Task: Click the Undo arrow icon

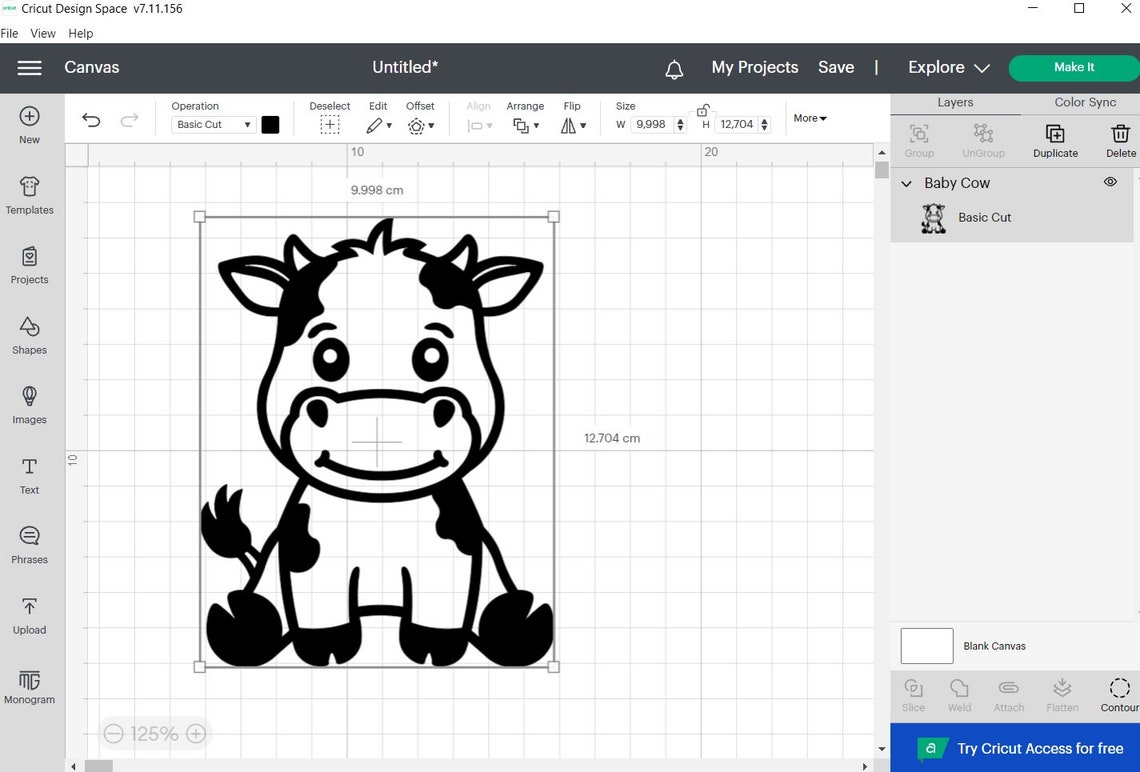Action: pyautogui.click(x=91, y=119)
